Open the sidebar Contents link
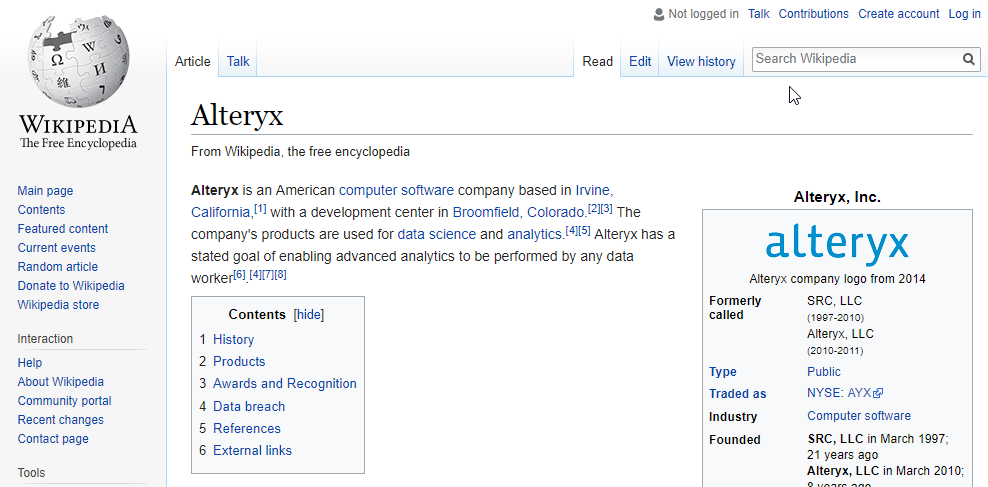Image resolution: width=988 pixels, height=487 pixels. click(x=41, y=210)
